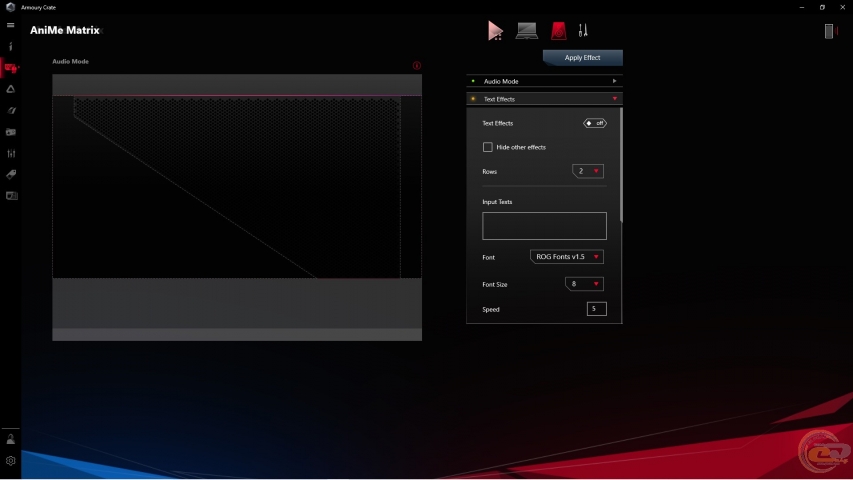
Task: Click the Hide other effects label
Action: coord(521,147)
